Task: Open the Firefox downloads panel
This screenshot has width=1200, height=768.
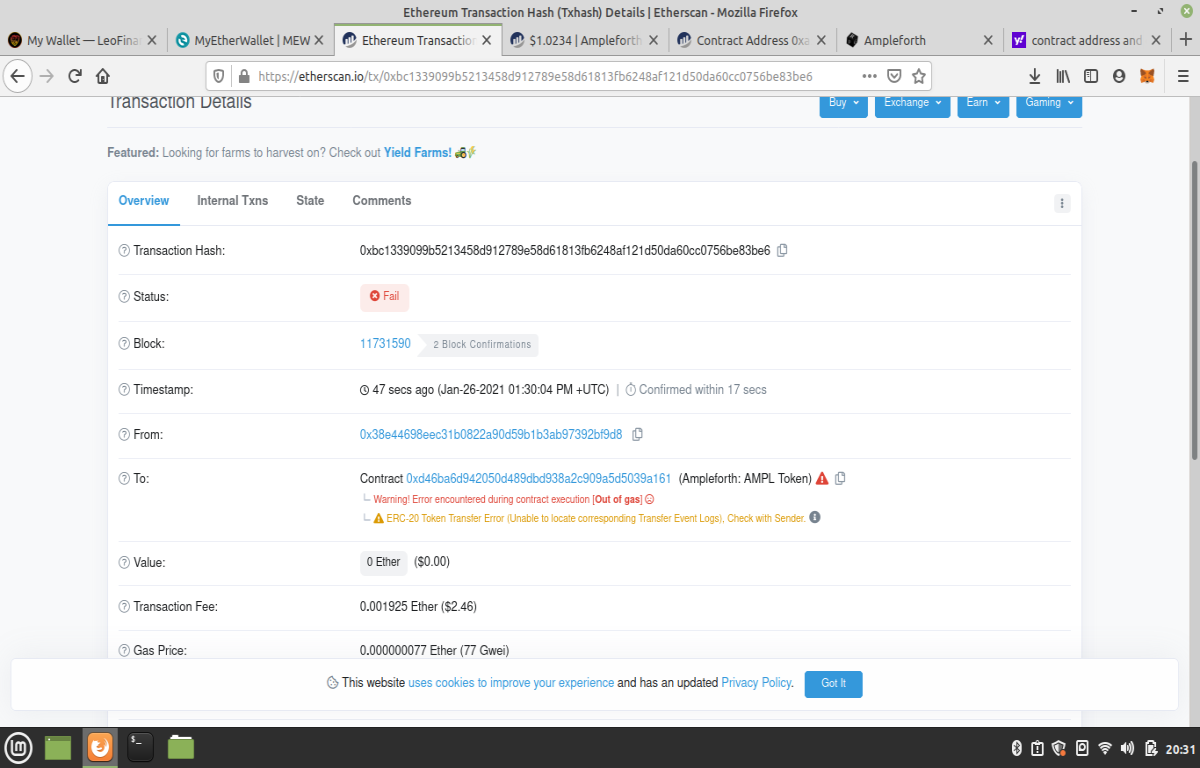Action: (x=1035, y=76)
